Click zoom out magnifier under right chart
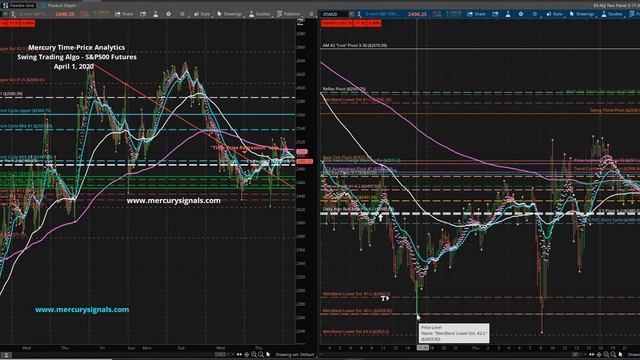The width and height of the screenshot is (640, 360). coord(613,355)
